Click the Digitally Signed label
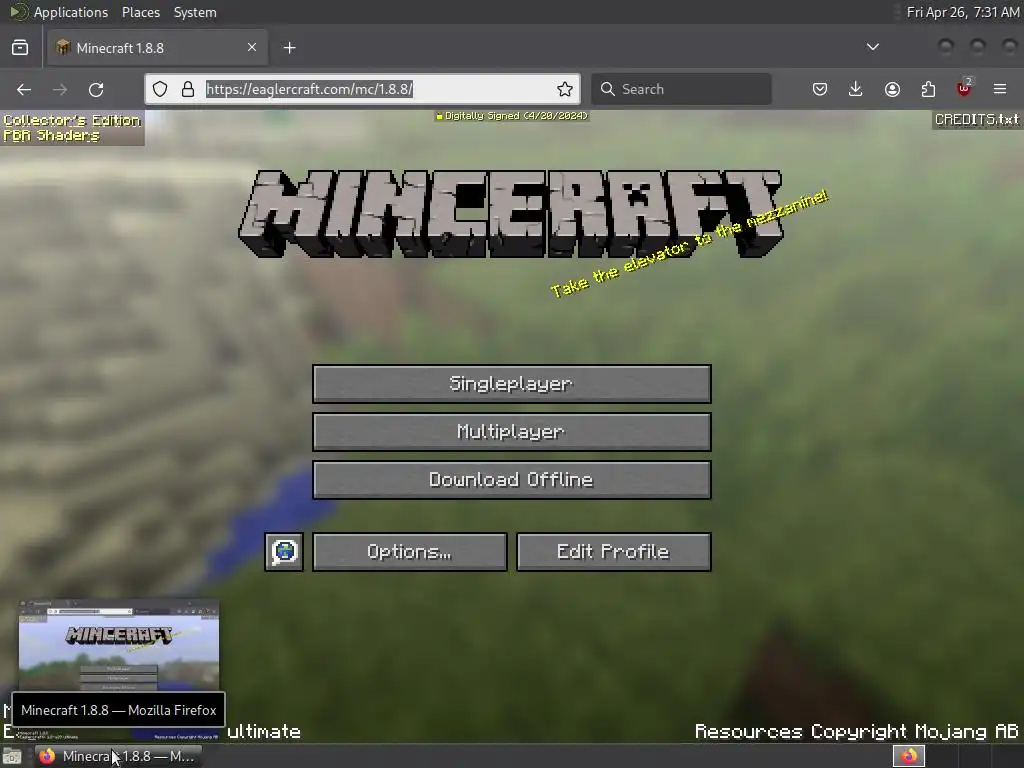 (x=512, y=116)
